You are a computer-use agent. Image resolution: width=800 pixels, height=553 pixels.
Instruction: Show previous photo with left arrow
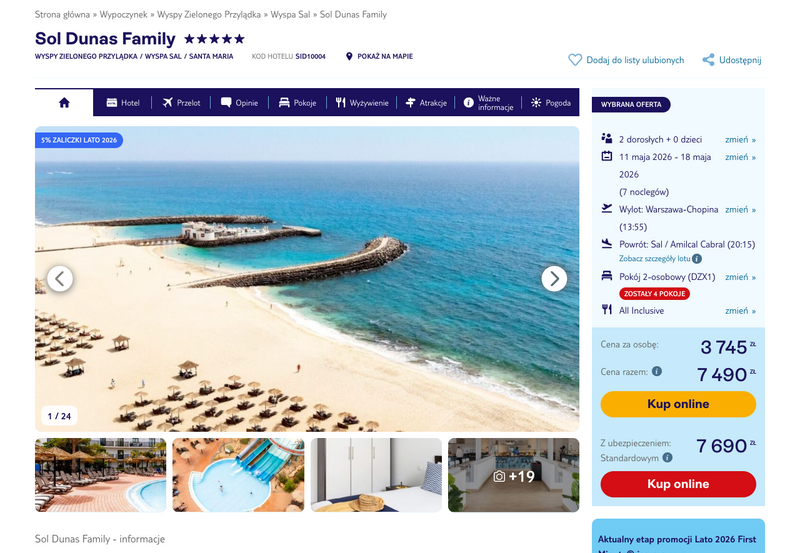pyautogui.click(x=60, y=279)
